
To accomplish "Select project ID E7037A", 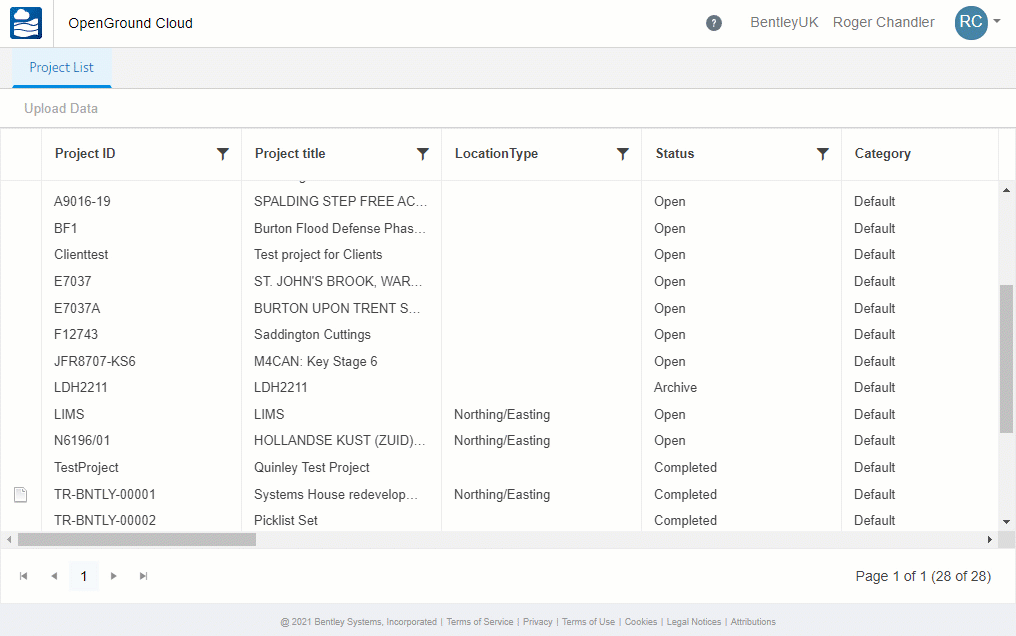I will [x=77, y=308].
